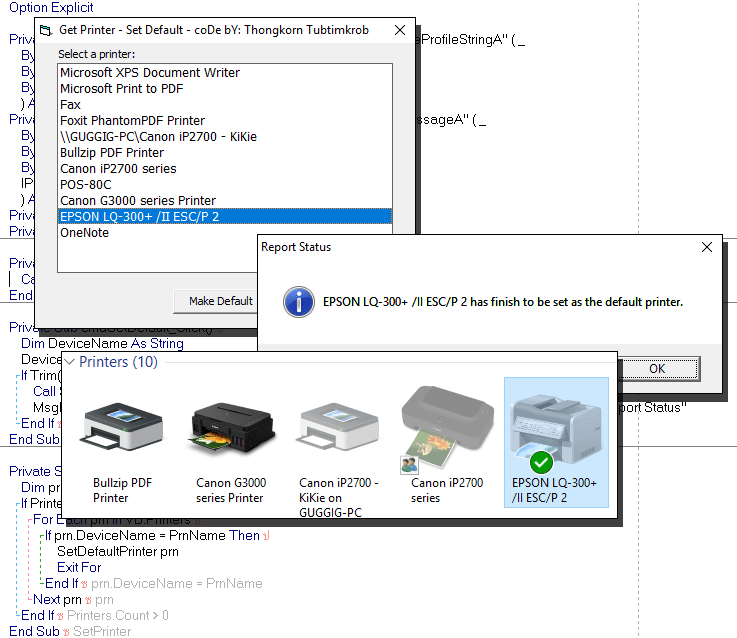
Task: Close the Get Printer window
Action: [400, 30]
